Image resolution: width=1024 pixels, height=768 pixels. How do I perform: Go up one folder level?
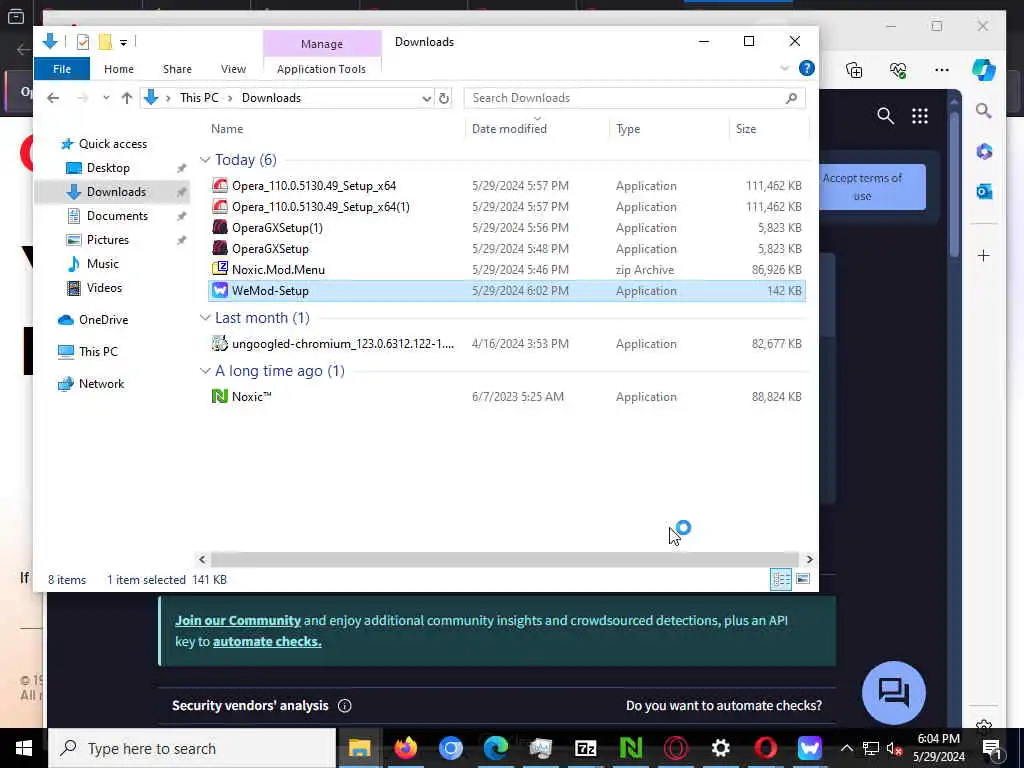[x=127, y=98]
